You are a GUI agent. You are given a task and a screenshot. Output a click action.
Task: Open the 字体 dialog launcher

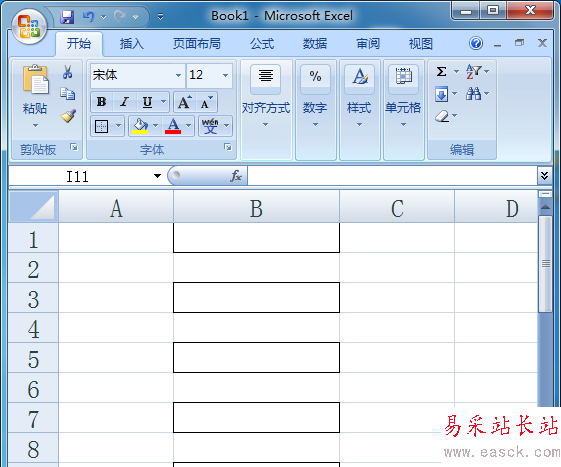[x=228, y=147]
